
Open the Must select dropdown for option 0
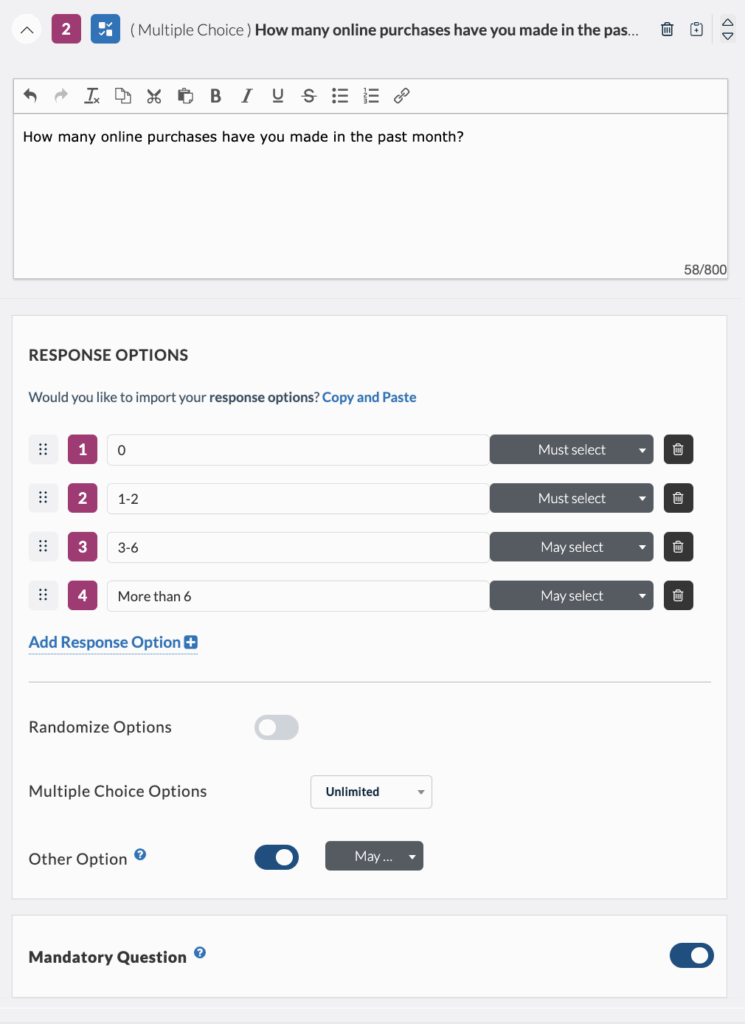pos(571,450)
